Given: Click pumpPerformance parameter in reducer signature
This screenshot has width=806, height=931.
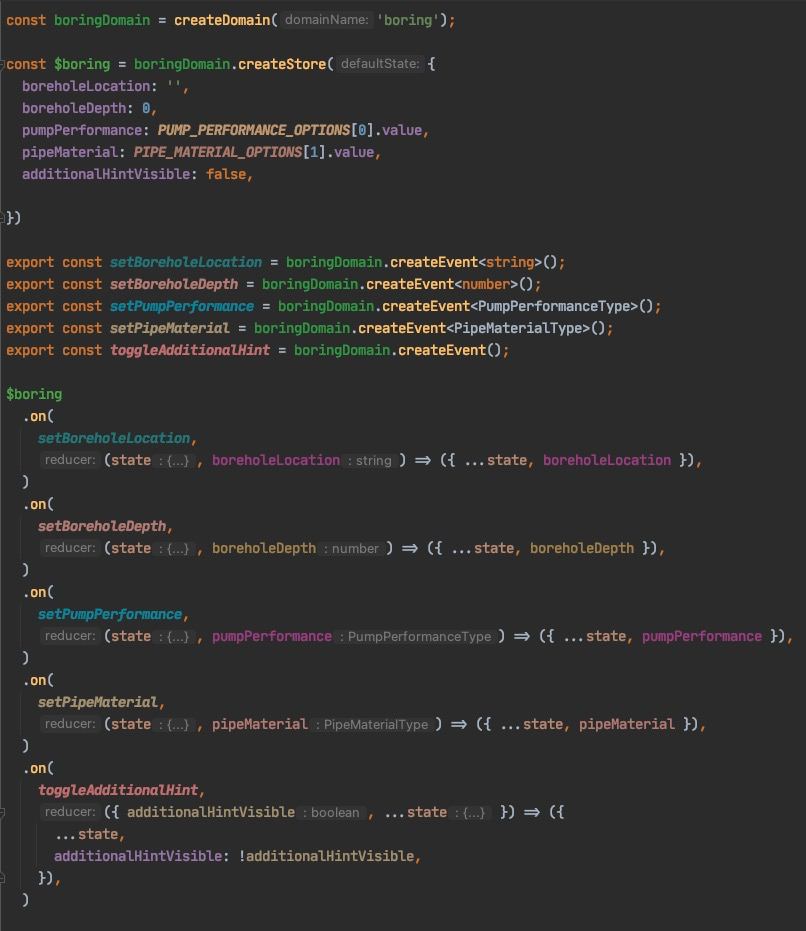Looking at the screenshot, I should (x=272, y=636).
